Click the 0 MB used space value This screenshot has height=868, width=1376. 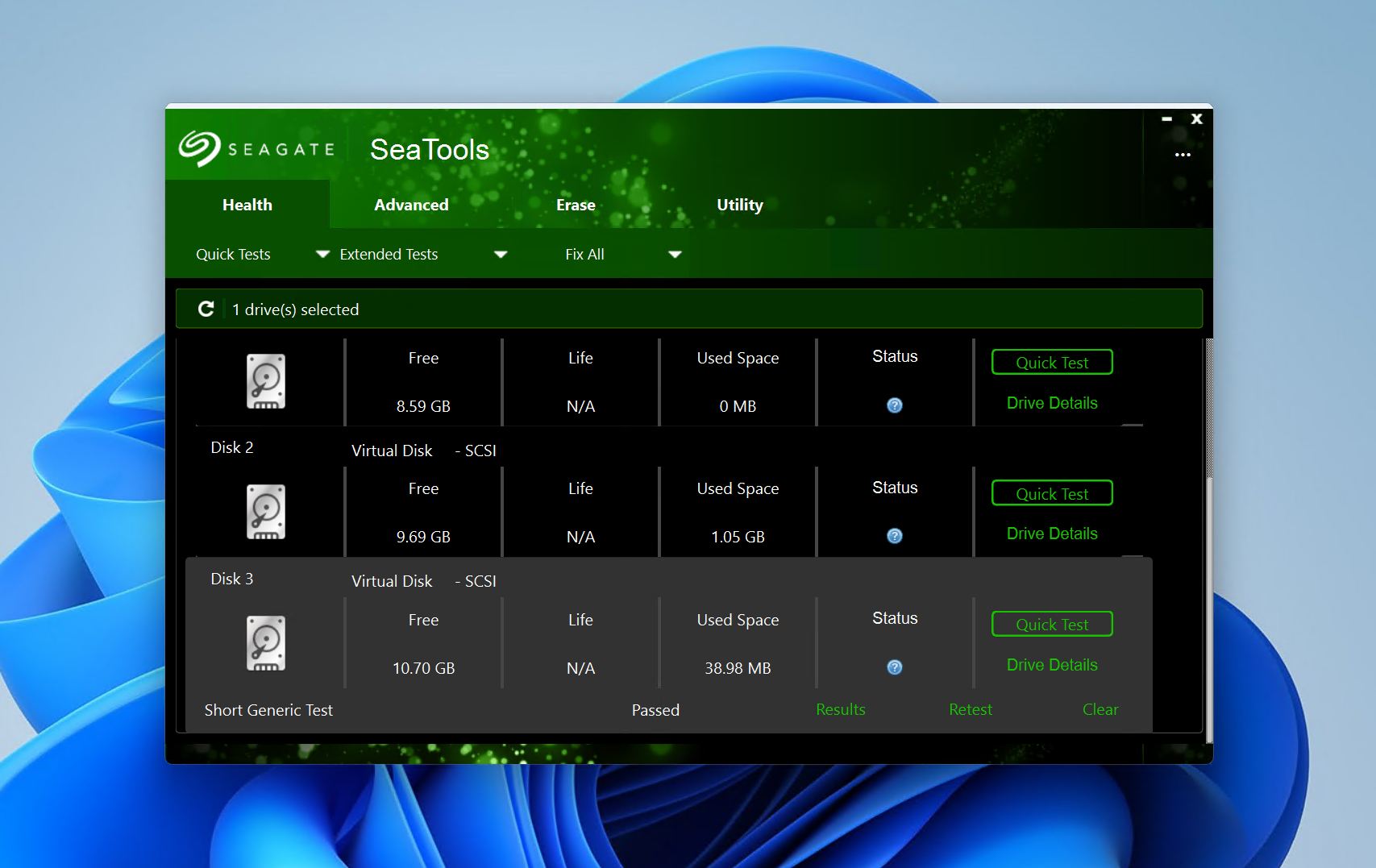738,406
